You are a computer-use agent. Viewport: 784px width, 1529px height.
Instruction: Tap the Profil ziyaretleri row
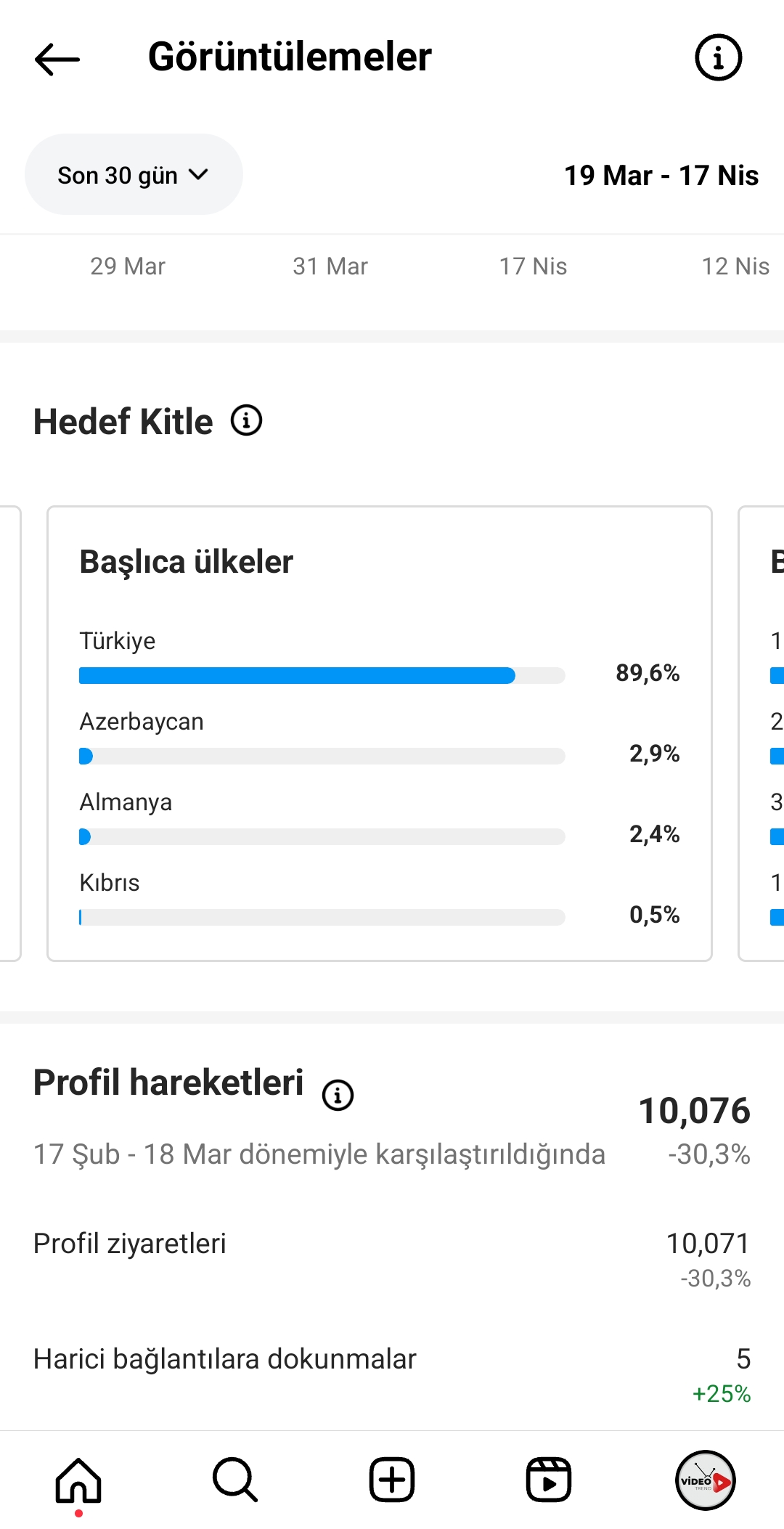coord(392,1259)
